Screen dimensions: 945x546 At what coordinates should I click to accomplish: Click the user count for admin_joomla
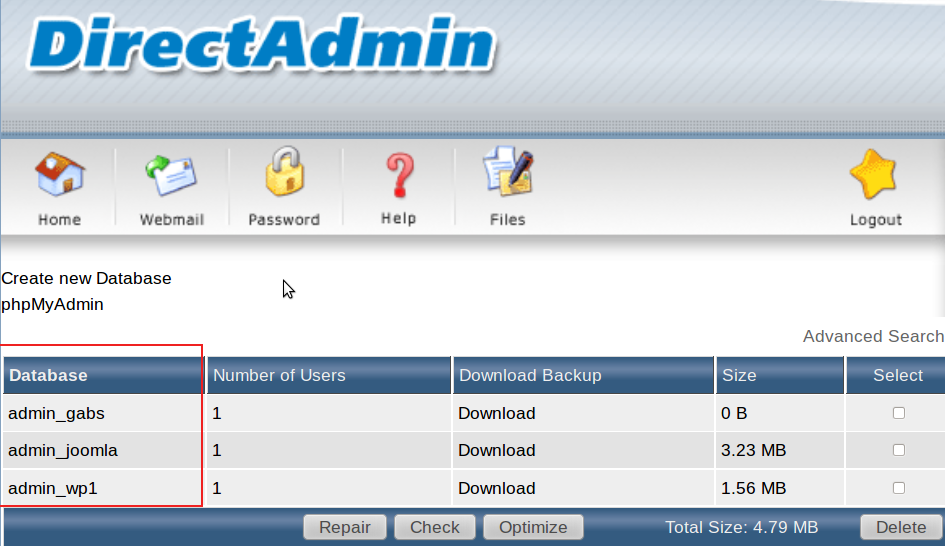pos(217,450)
